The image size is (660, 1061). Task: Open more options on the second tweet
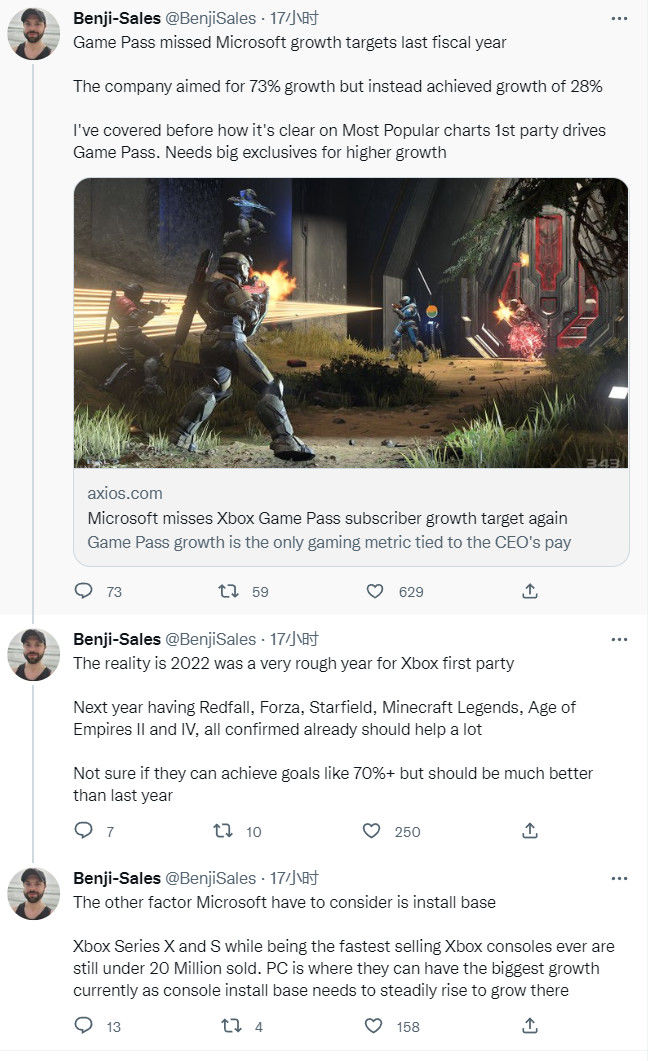point(619,639)
